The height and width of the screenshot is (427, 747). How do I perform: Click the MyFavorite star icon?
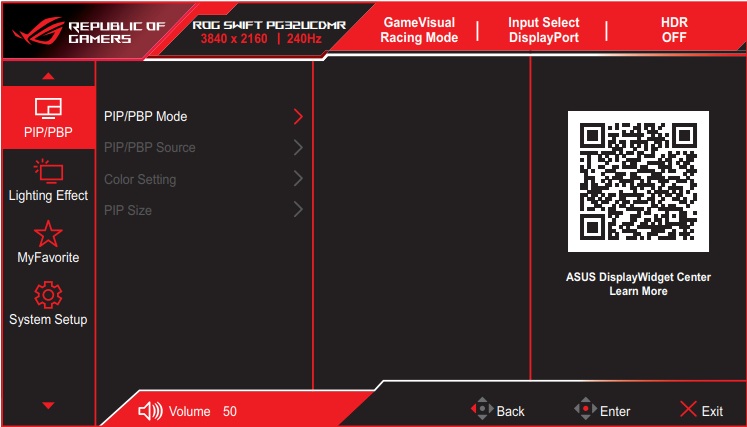coord(48,233)
